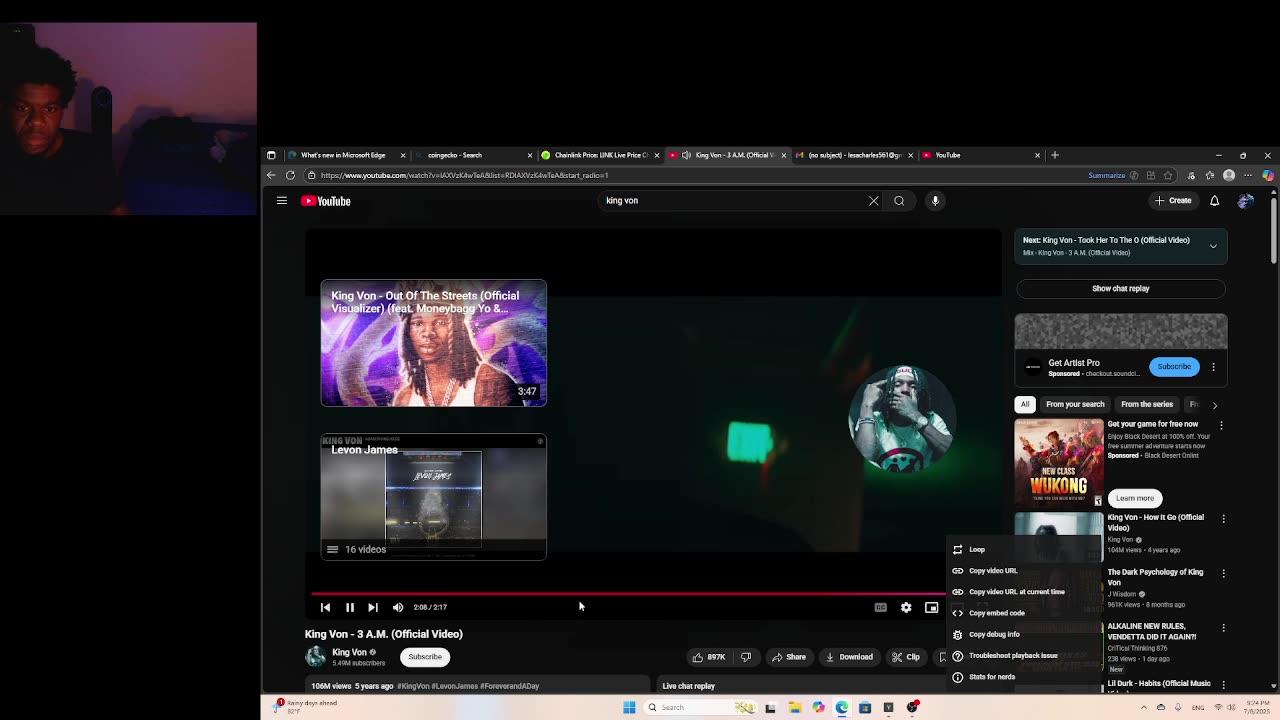
Task: Open options for Lil Durk Habits video
Action: point(1223,684)
